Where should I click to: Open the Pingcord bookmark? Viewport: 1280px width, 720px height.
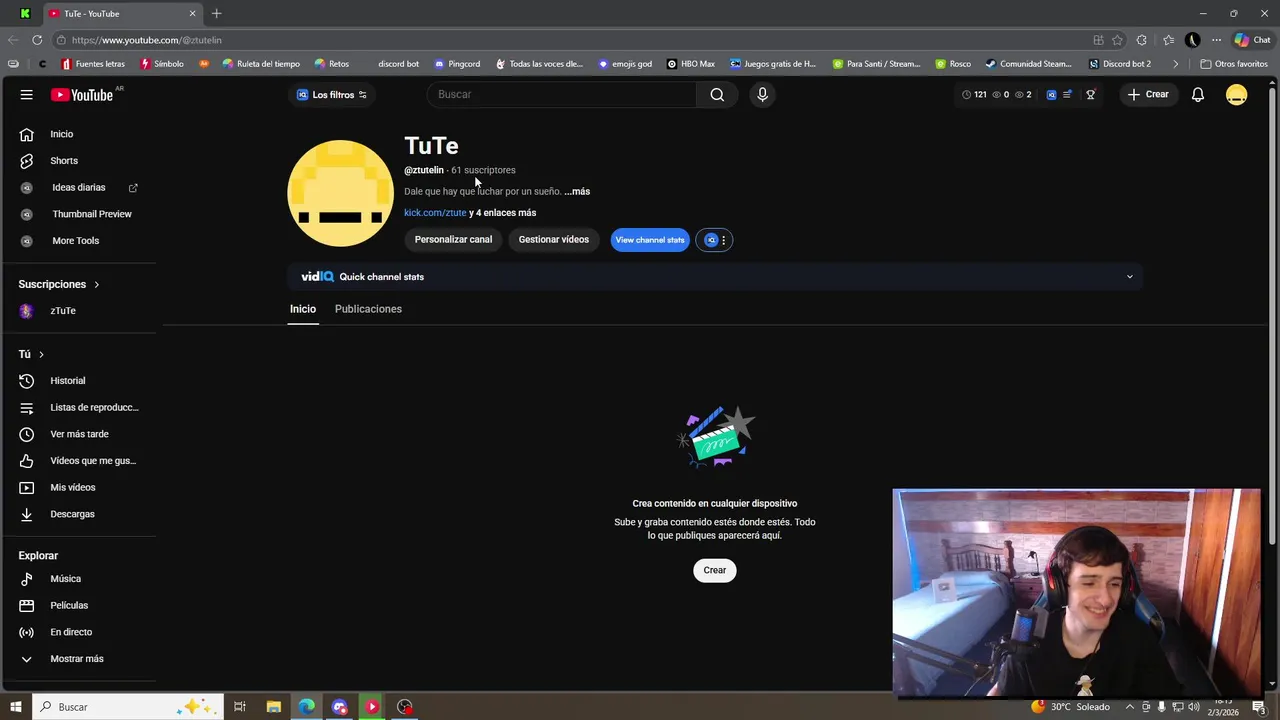coord(457,64)
